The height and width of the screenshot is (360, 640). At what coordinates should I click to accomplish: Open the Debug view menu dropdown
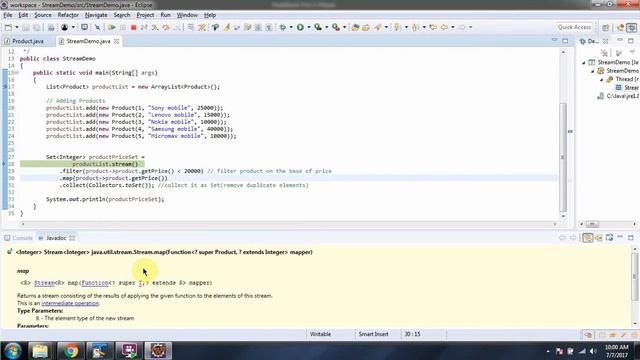click(x=632, y=52)
